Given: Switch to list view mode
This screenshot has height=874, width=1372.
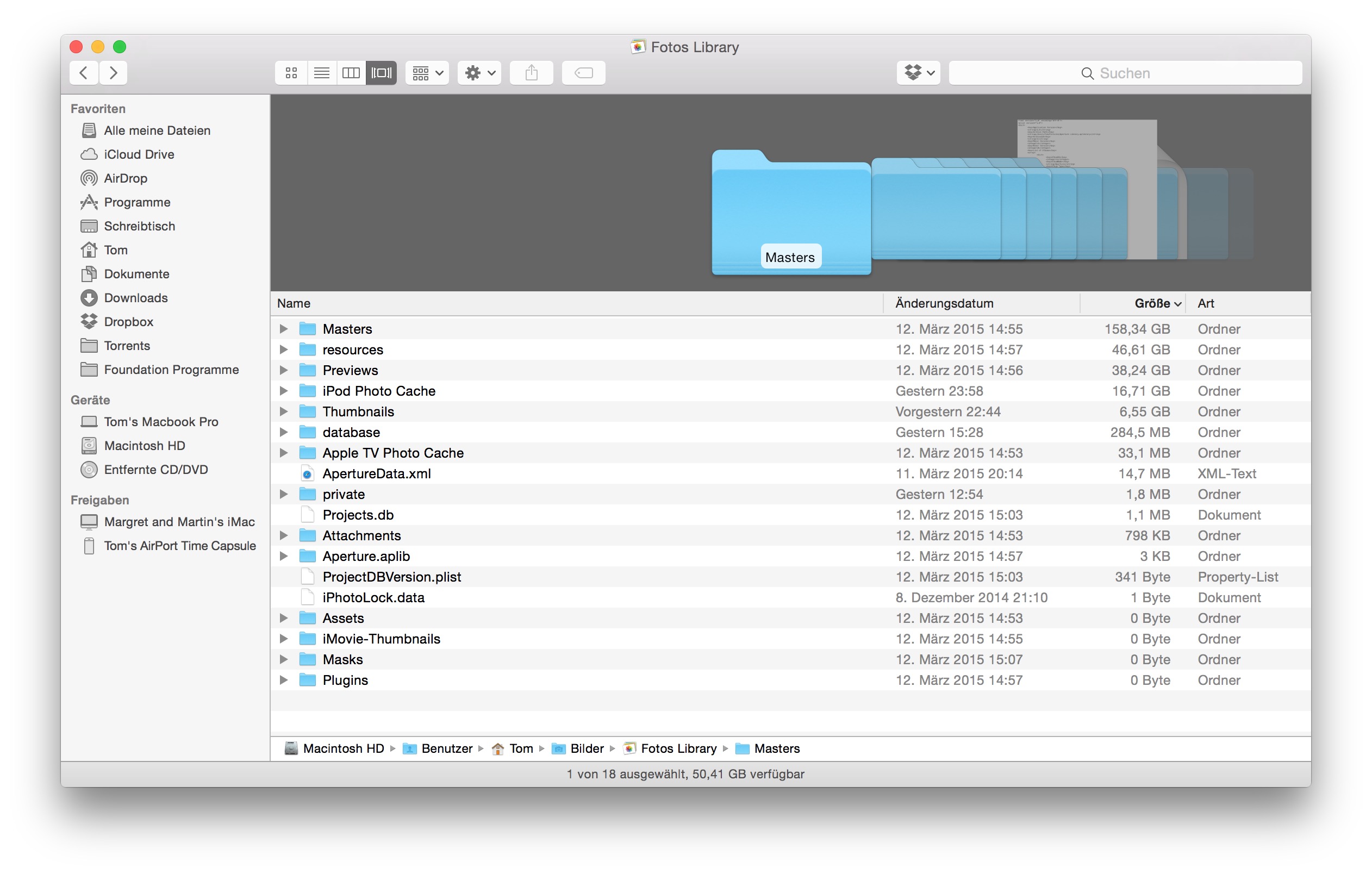Looking at the screenshot, I should click(321, 73).
